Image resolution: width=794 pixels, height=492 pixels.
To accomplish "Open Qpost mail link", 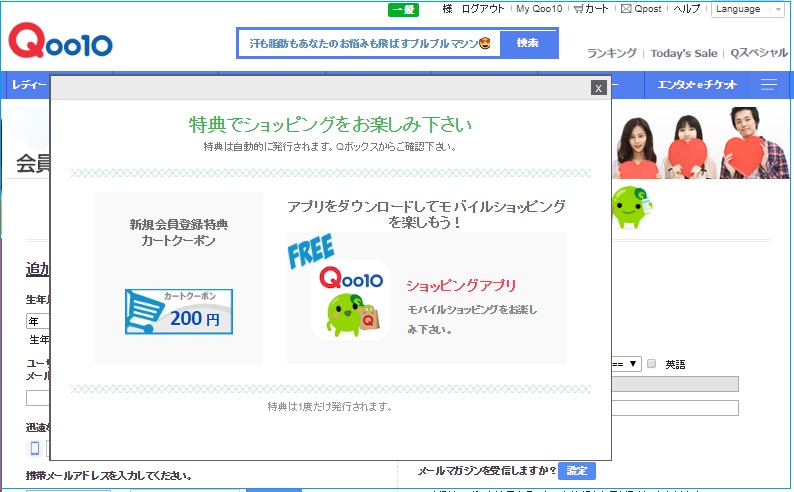I will [641, 9].
